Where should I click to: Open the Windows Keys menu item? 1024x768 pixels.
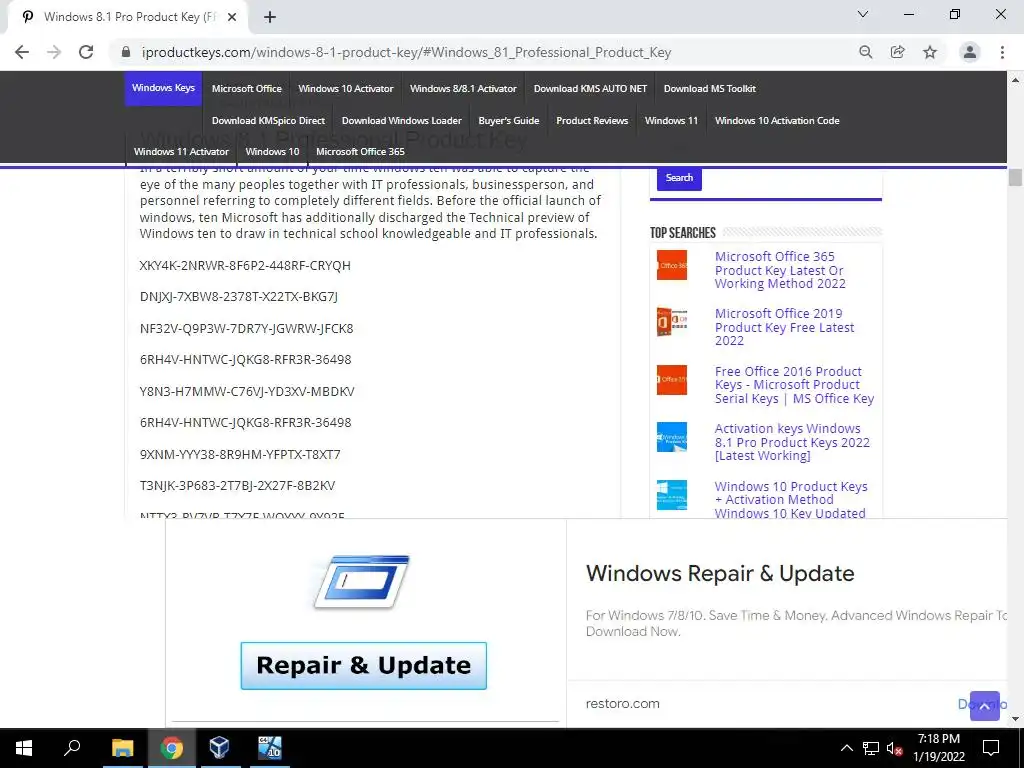click(163, 88)
